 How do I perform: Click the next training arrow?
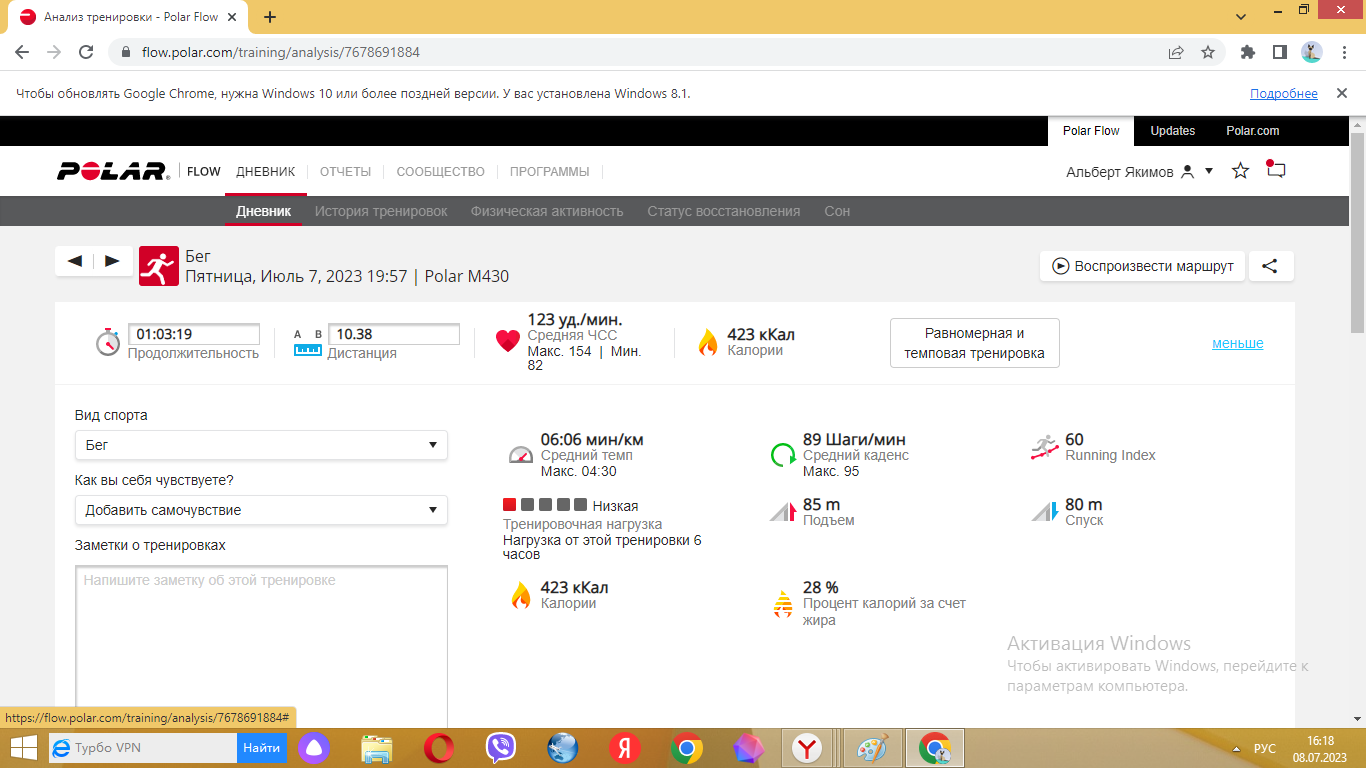tap(112, 261)
